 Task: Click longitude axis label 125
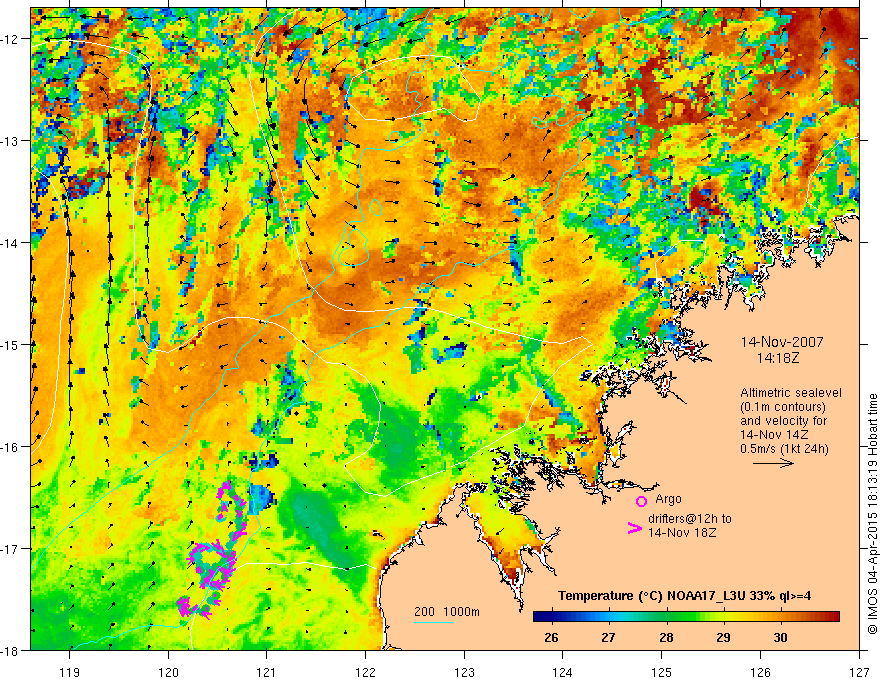(x=662, y=672)
